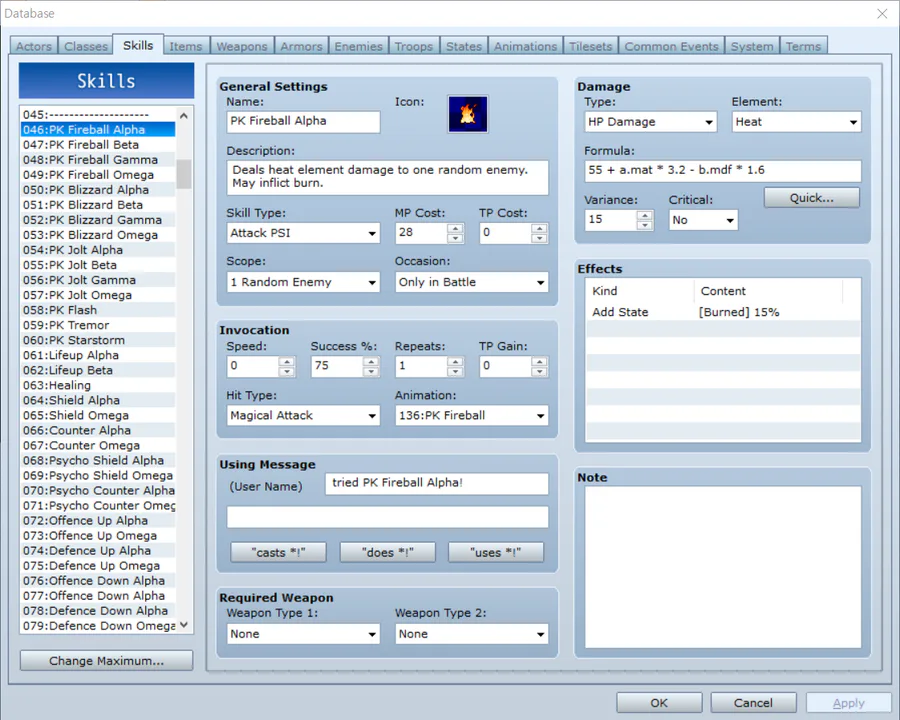Select skill 060:PK Starstorm

coord(98,340)
